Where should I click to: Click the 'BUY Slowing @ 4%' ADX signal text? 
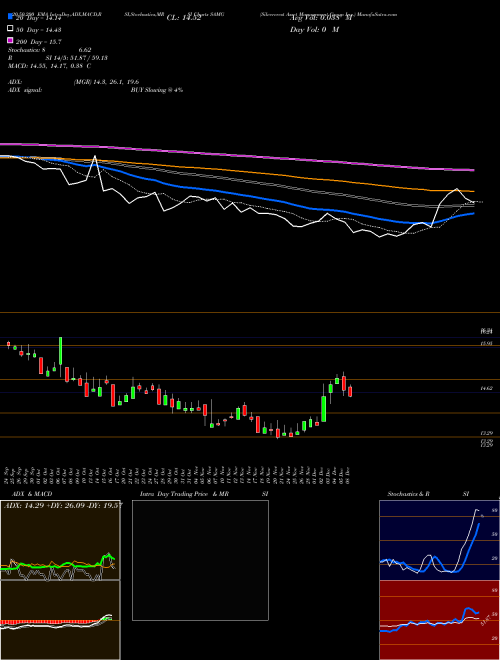point(157,90)
